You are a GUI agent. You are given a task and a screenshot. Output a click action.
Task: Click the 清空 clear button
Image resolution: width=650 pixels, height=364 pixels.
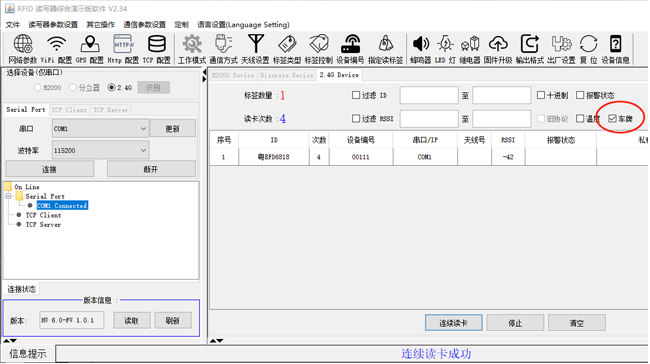click(577, 323)
